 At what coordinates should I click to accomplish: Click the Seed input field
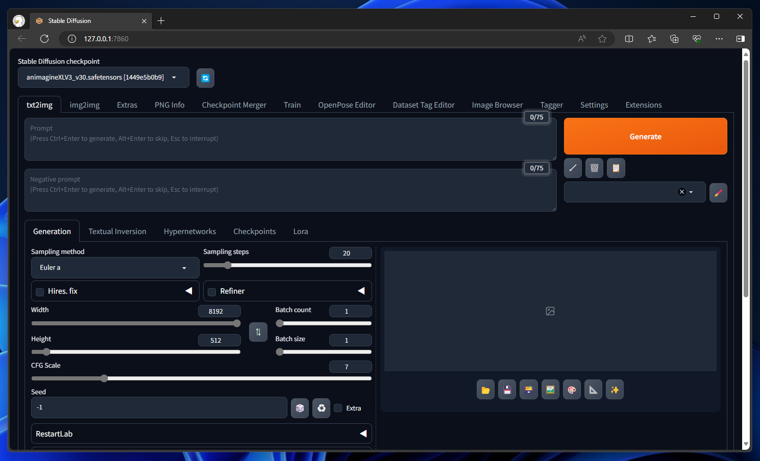159,408
